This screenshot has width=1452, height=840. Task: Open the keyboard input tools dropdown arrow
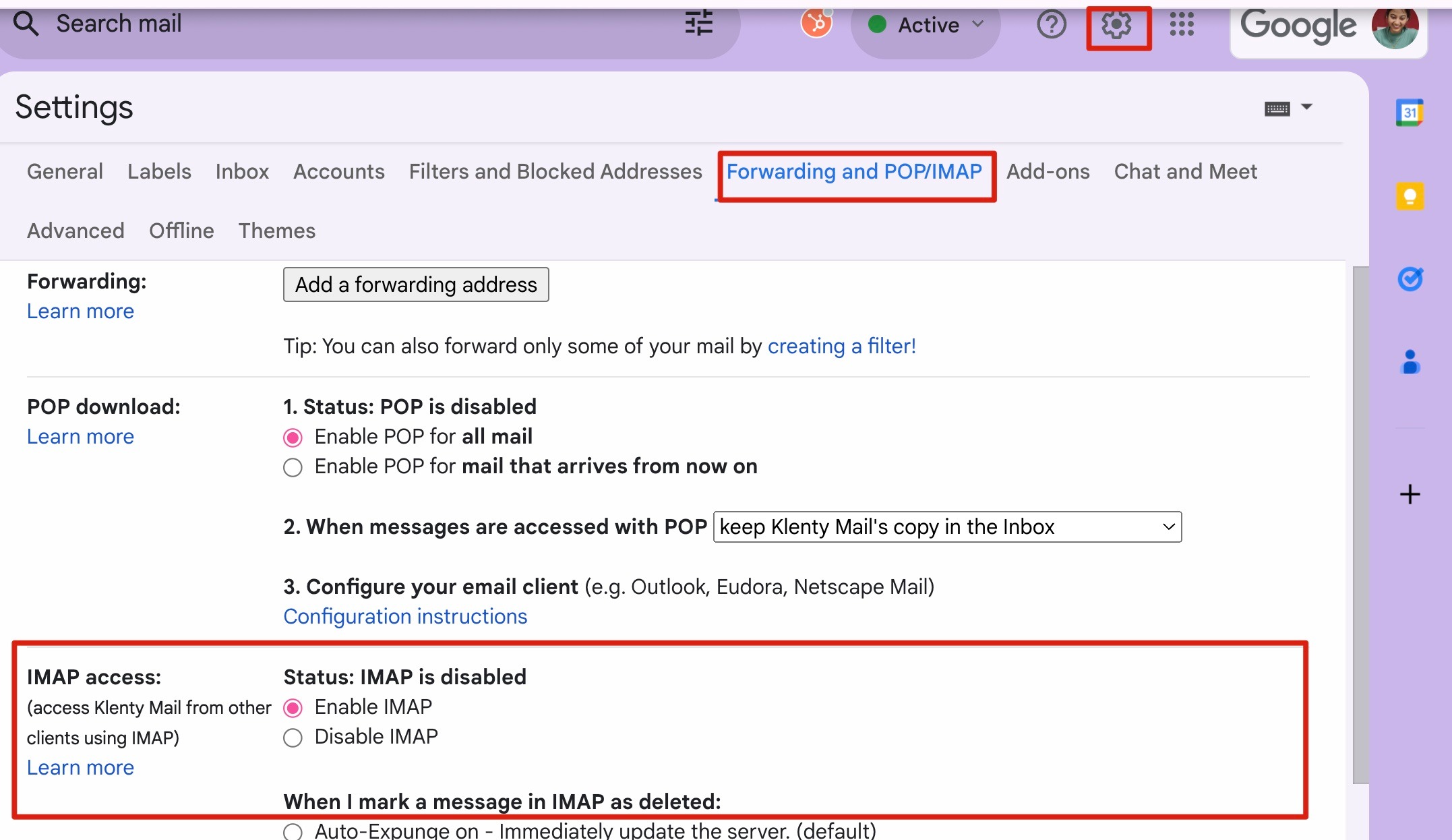coord(1306,107)
